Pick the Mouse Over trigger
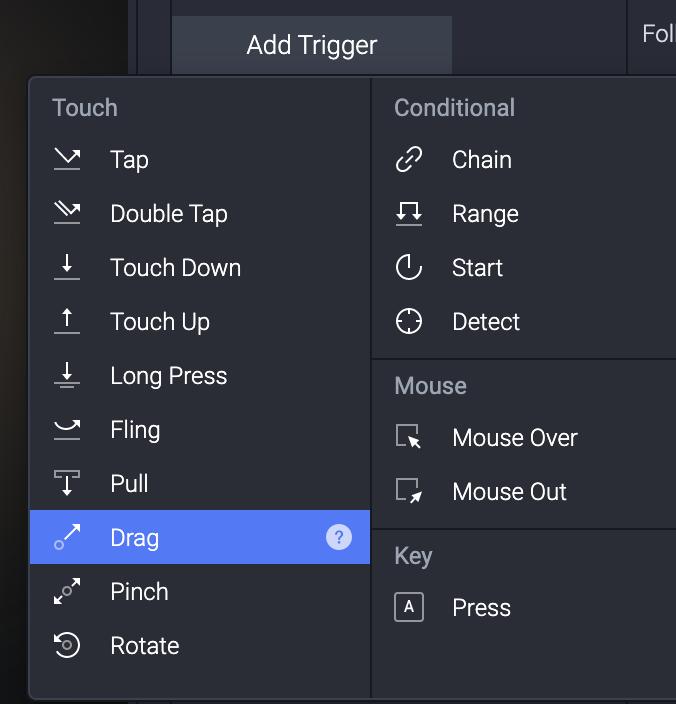 [514, 438]
